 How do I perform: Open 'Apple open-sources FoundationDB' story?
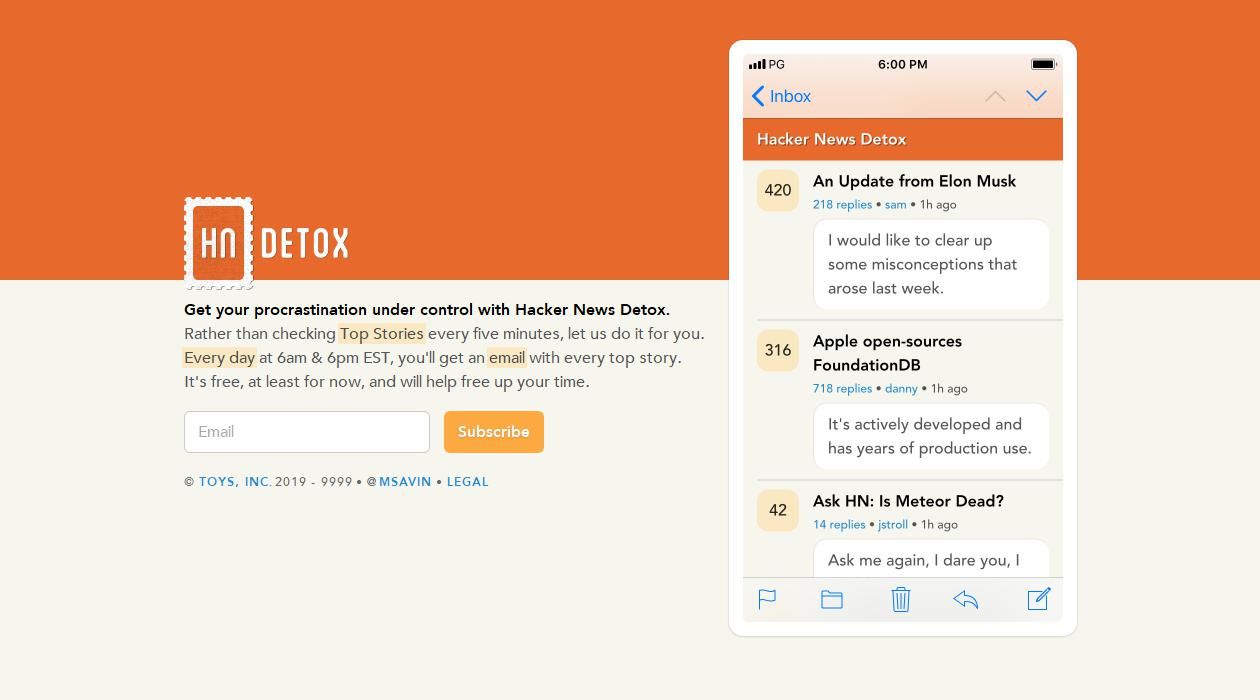pos(888,353)
